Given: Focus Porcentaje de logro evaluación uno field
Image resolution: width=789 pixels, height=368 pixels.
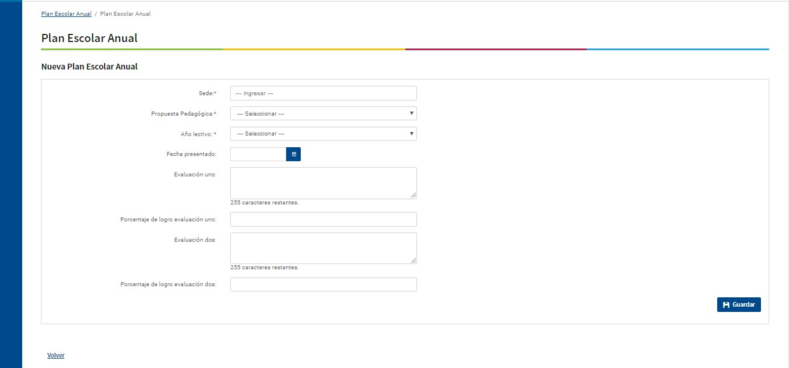Looking at the screenshot, I should [324, 219].
